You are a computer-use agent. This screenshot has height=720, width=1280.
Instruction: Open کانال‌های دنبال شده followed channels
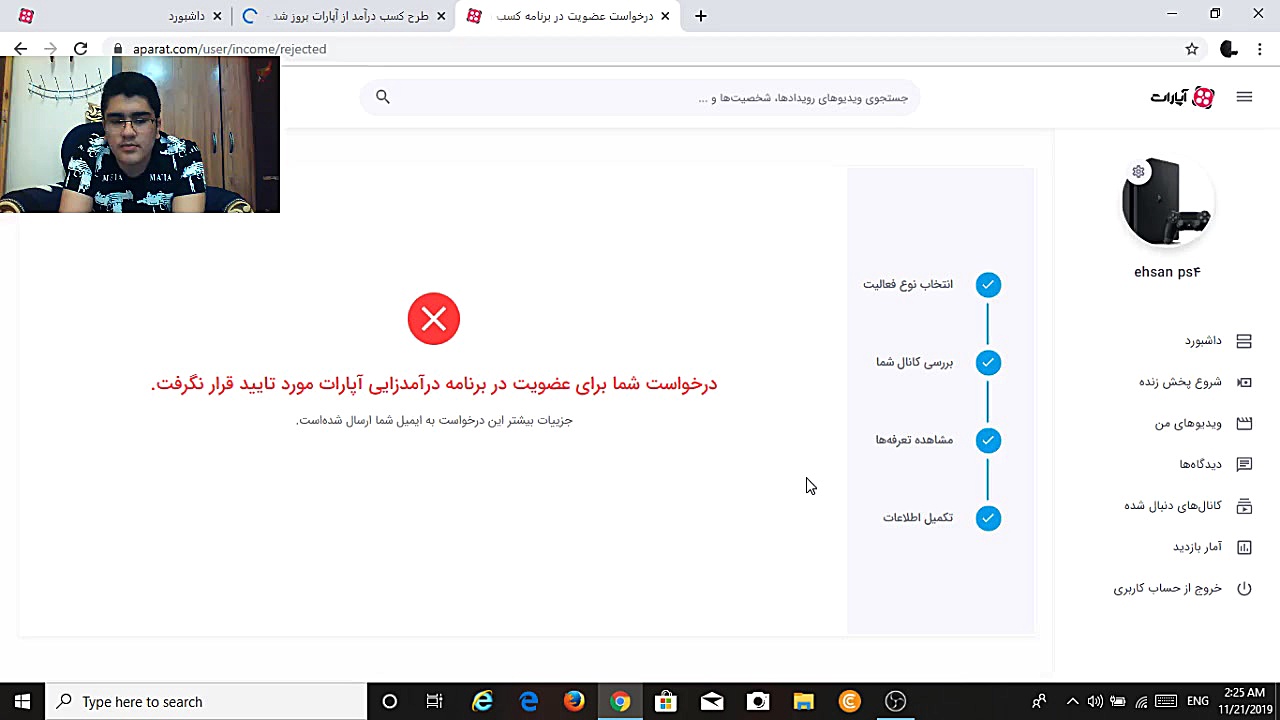(1244, 506)
